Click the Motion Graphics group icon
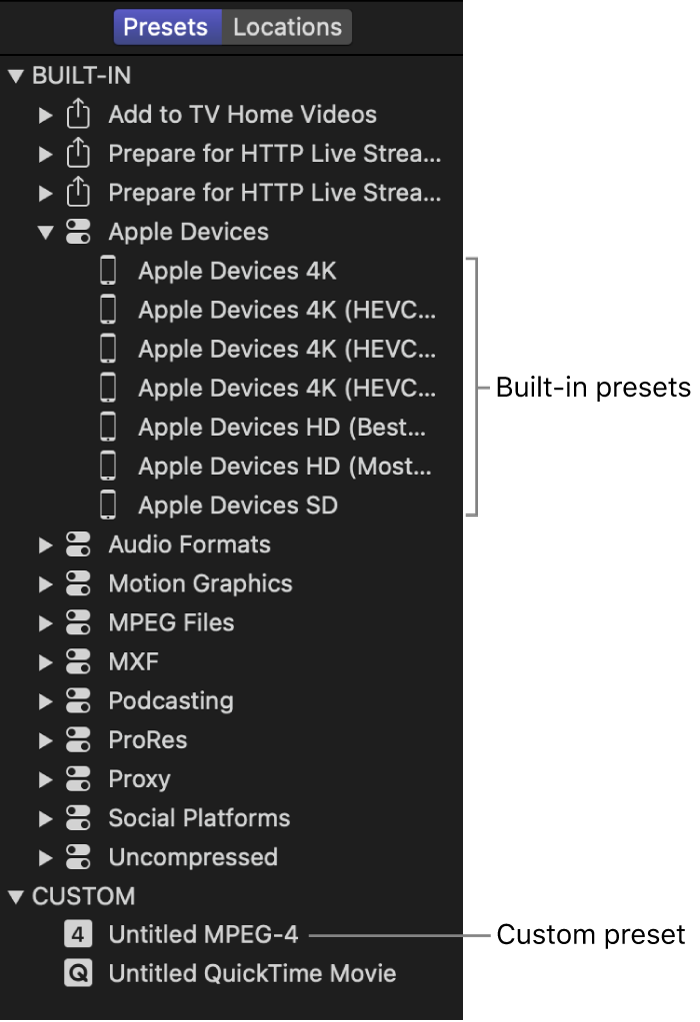This screenshot has width=700, height=1022. click(78, 583)
